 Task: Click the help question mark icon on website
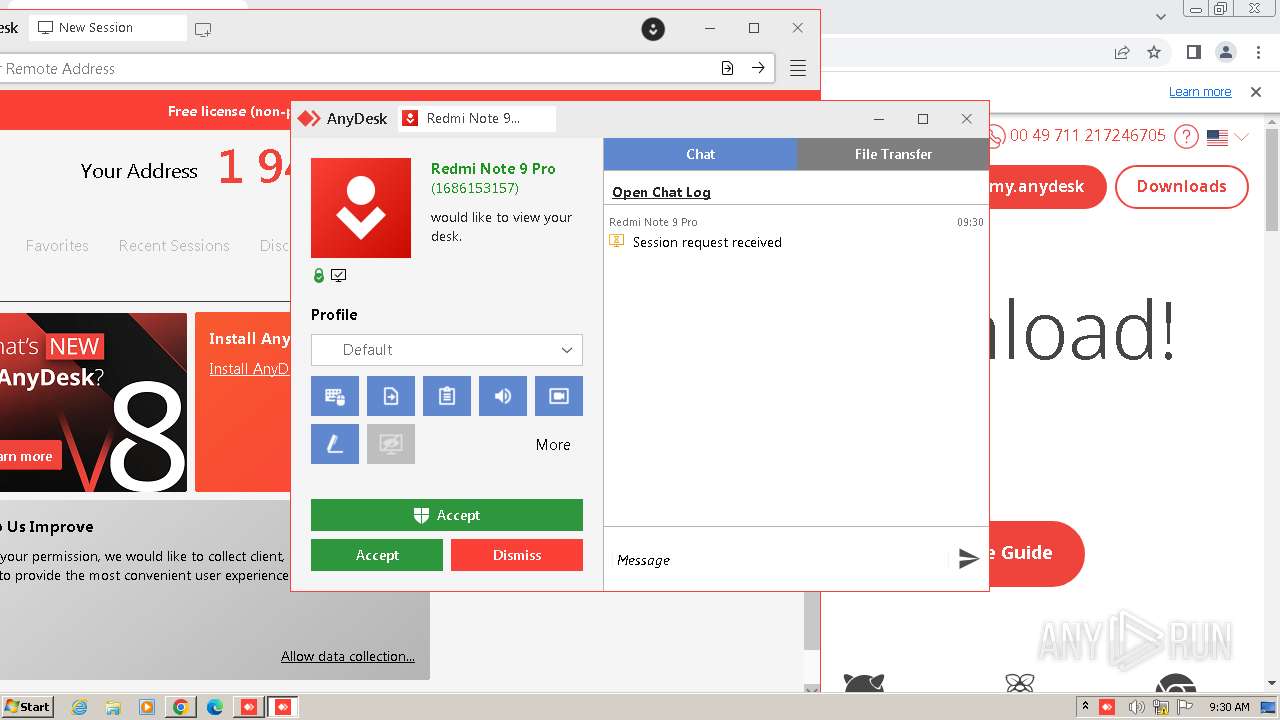pyautogui.click(x=1186, y=136)
